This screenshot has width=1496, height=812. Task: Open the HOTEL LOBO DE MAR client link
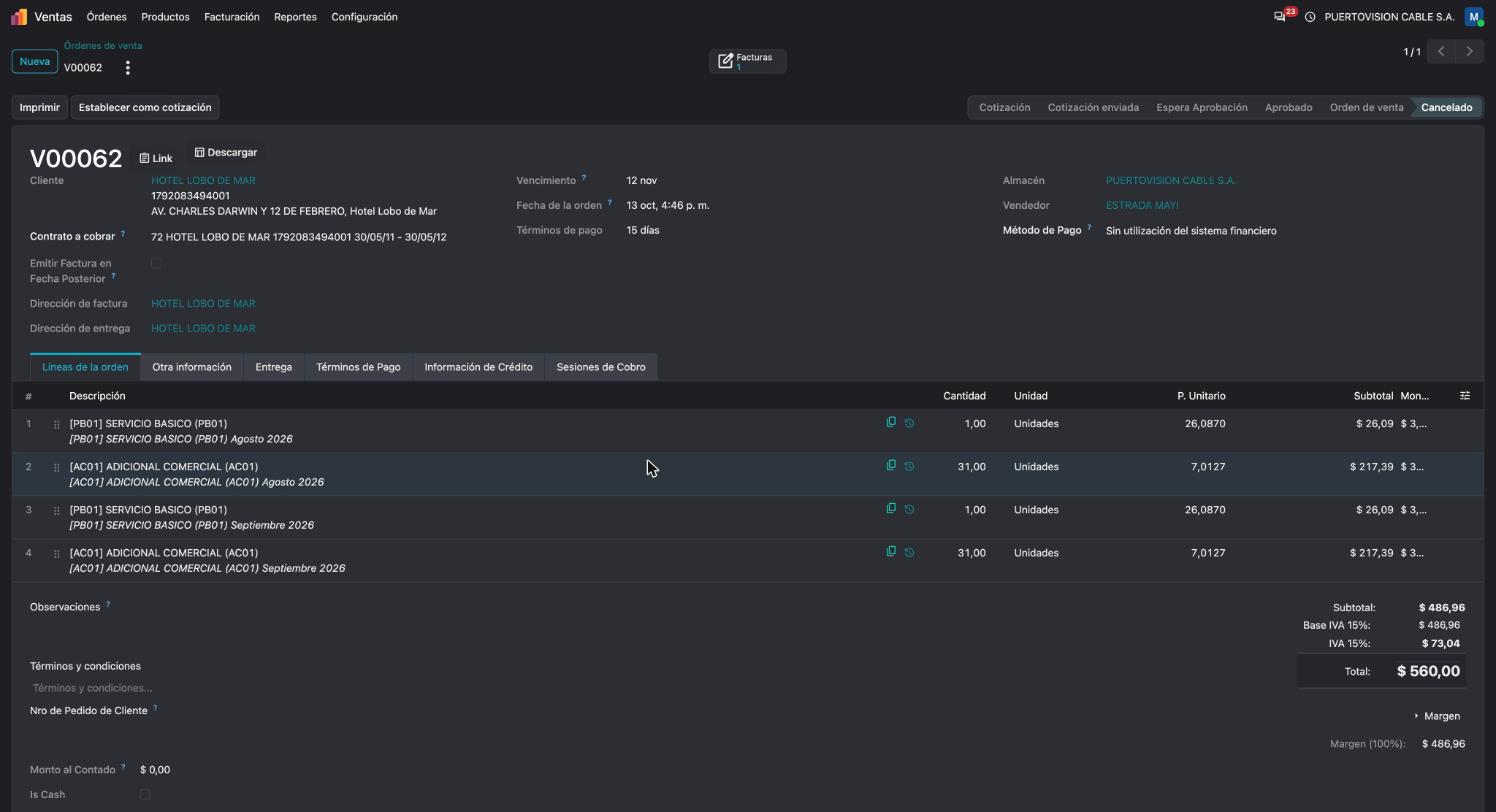click(x=203, y=181)
